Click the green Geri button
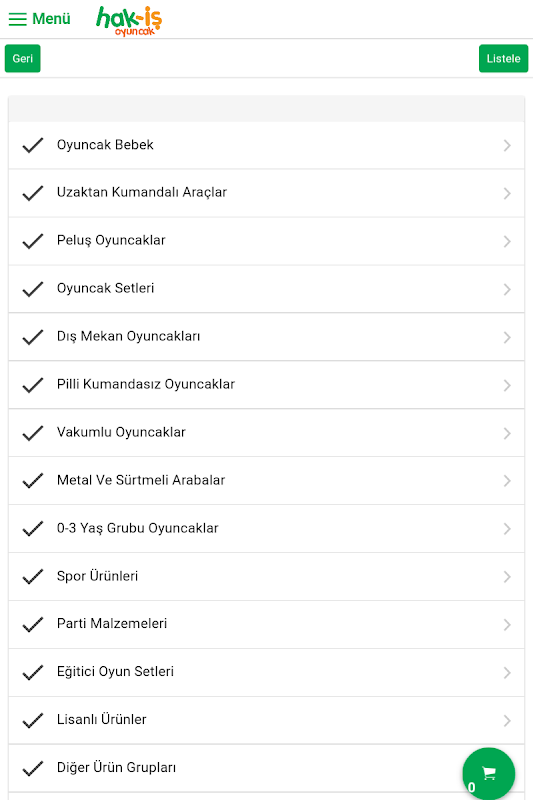This screenshot has height=800, width=533. point(22,59)
